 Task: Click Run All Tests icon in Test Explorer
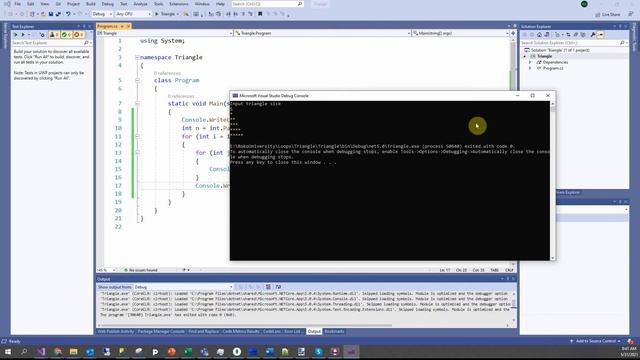16,35
